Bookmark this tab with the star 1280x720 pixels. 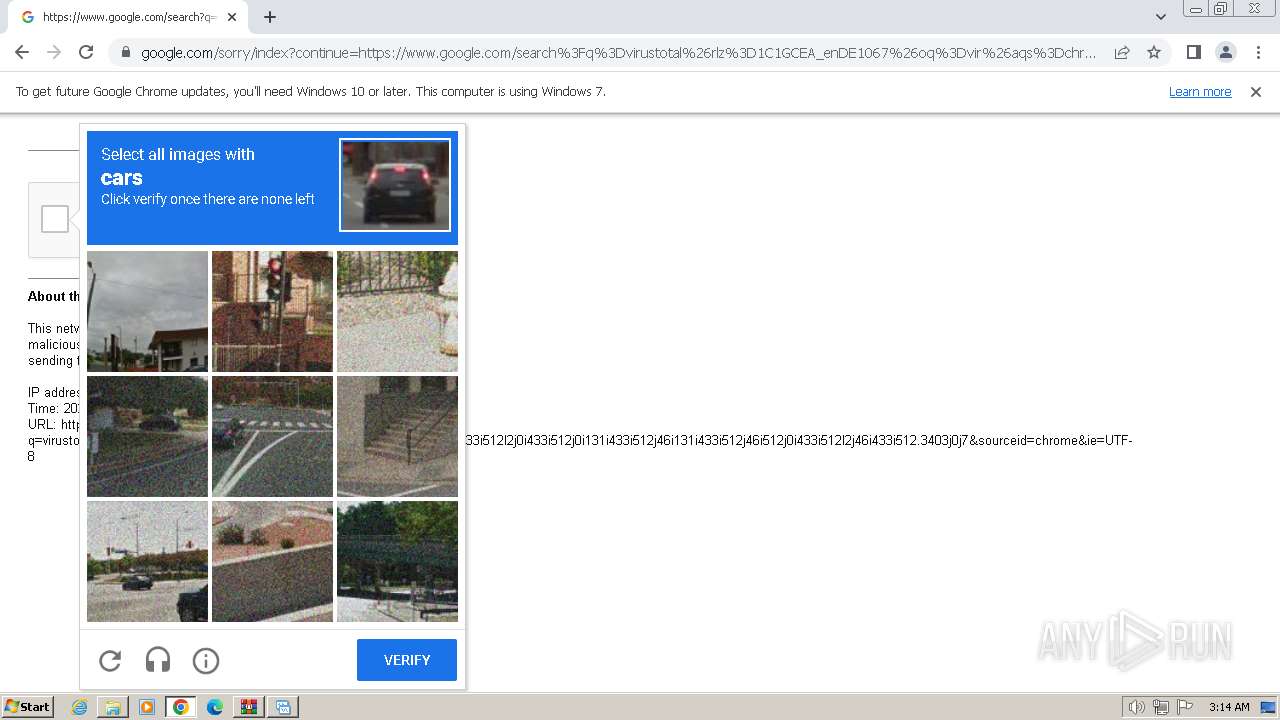(1154, 52)
